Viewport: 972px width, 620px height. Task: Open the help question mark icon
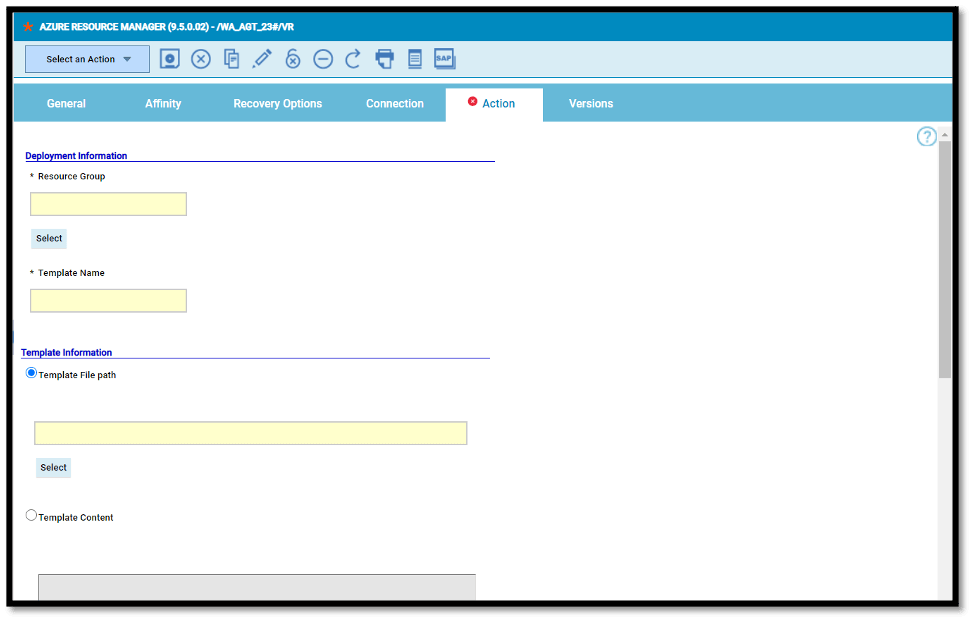tap(926, 136)
